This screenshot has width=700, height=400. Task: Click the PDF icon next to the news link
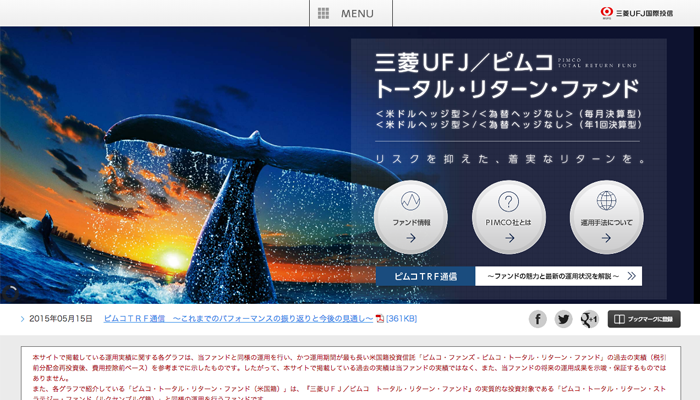(x=380, y=319)
